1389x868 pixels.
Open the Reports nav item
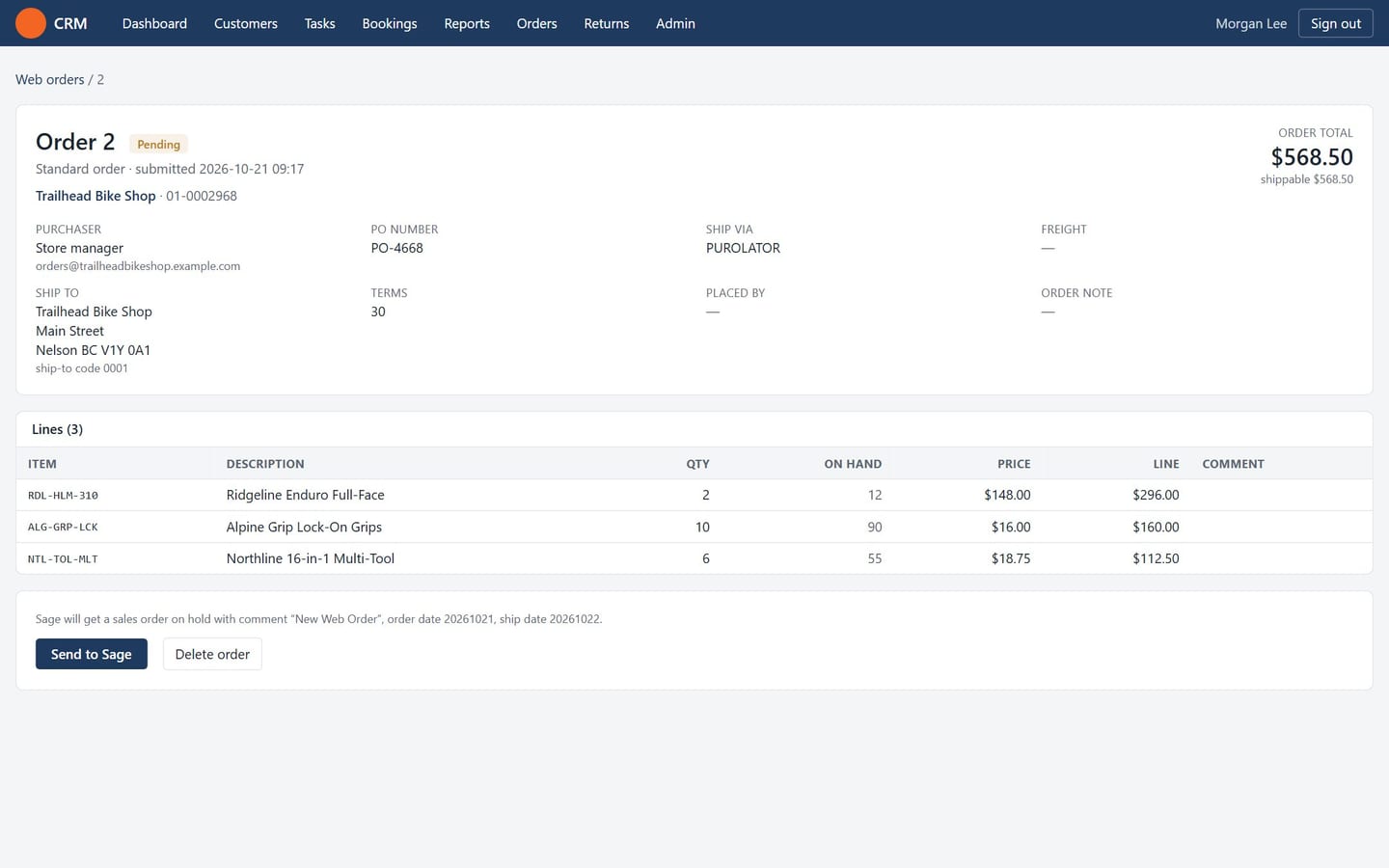(467, 23)
